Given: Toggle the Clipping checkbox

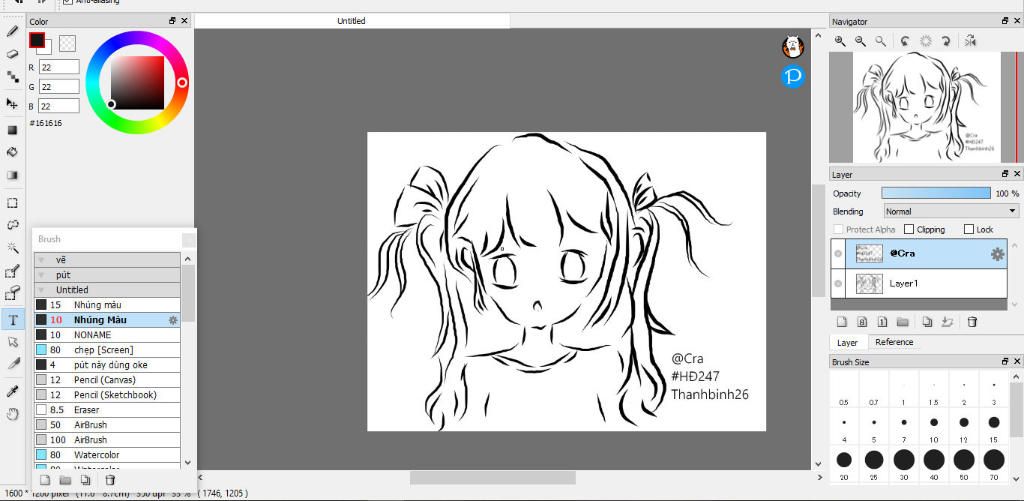Looking at the screenshot, I should 908,229.
